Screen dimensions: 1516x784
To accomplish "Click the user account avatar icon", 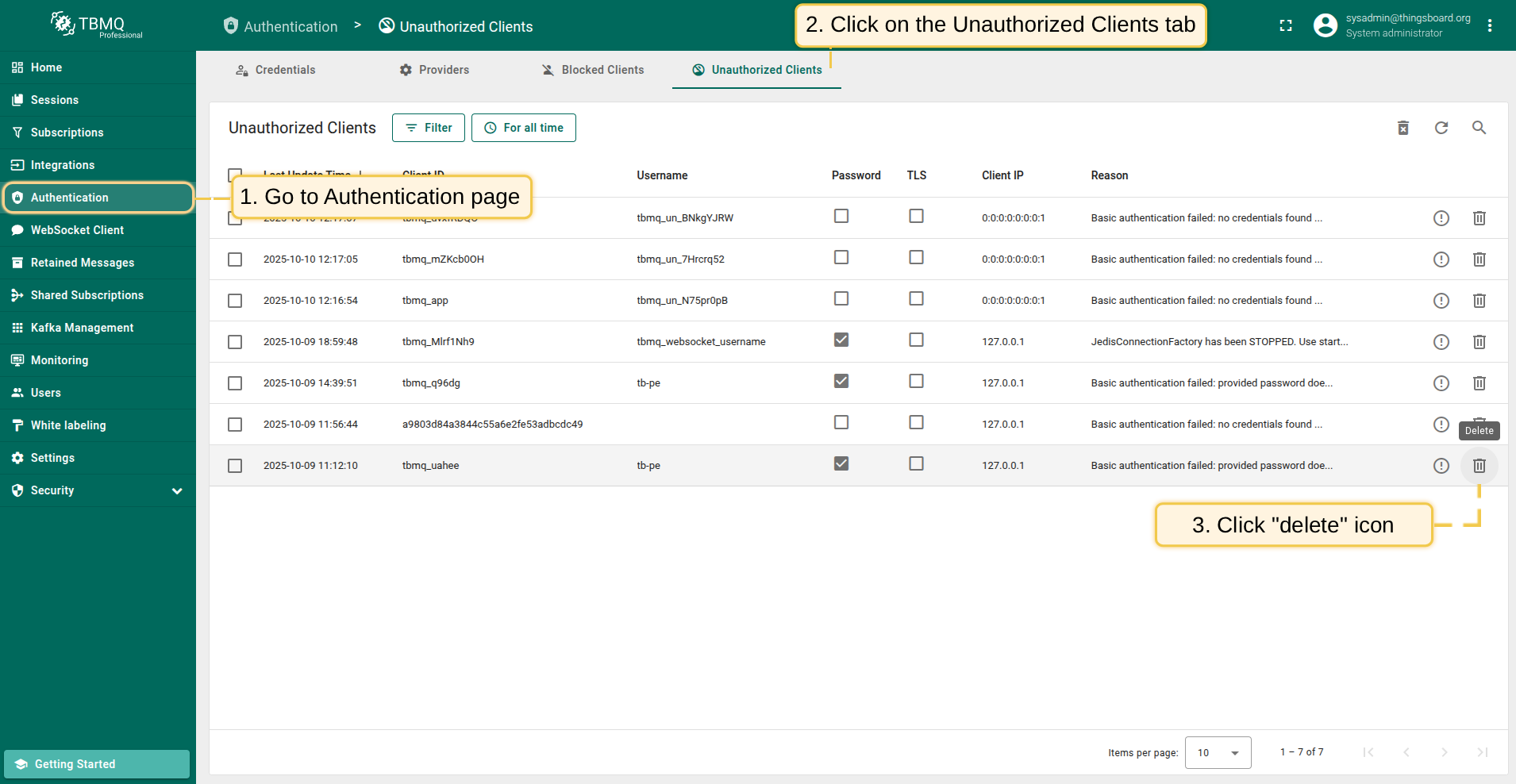I will click(x=1325, y=26).
